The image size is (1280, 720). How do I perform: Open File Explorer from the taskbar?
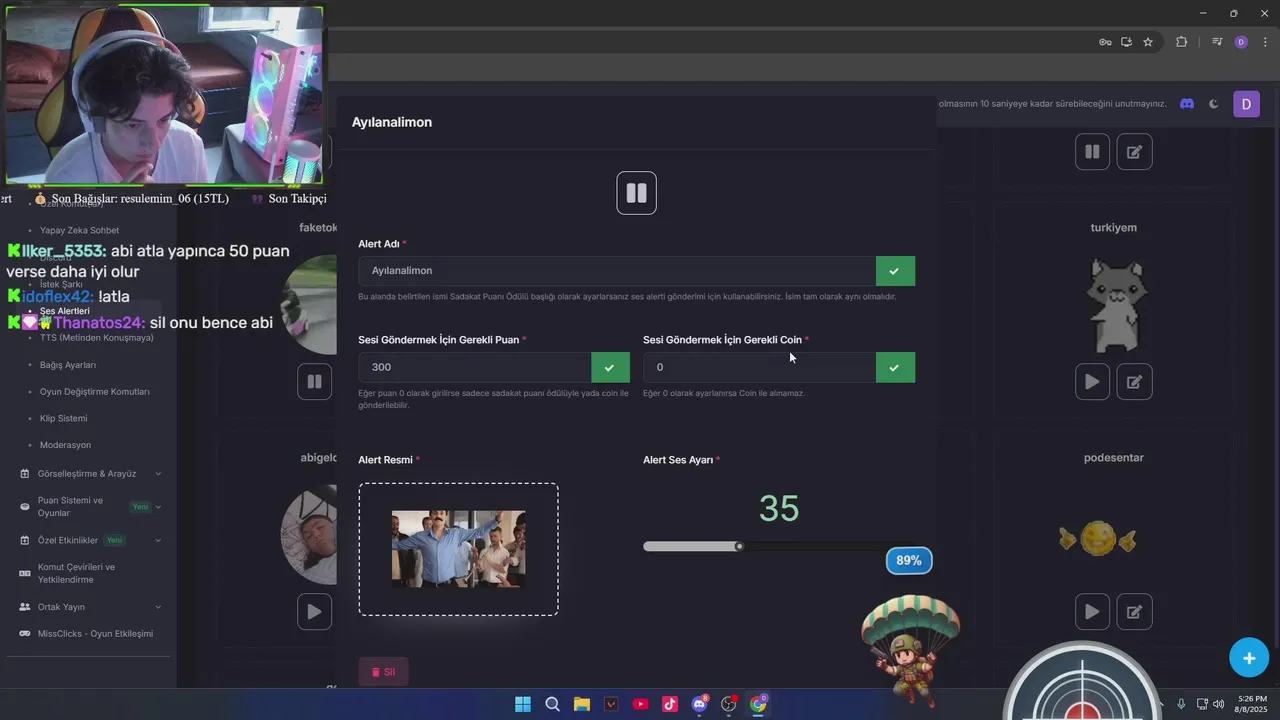[x=582, y=704]
